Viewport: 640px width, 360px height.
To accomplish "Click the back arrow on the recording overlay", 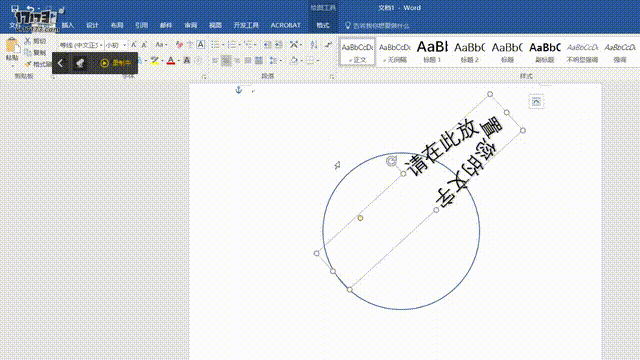I will tap(60, 63).
